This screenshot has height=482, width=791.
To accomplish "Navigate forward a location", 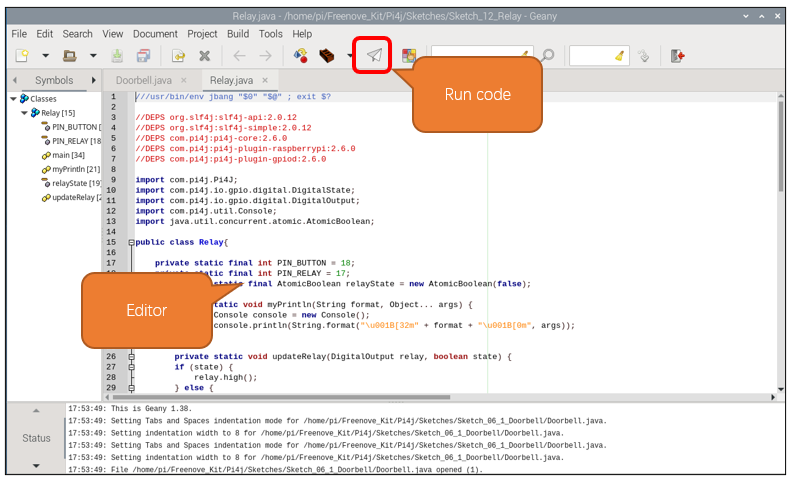I will (x=265, y=56).
